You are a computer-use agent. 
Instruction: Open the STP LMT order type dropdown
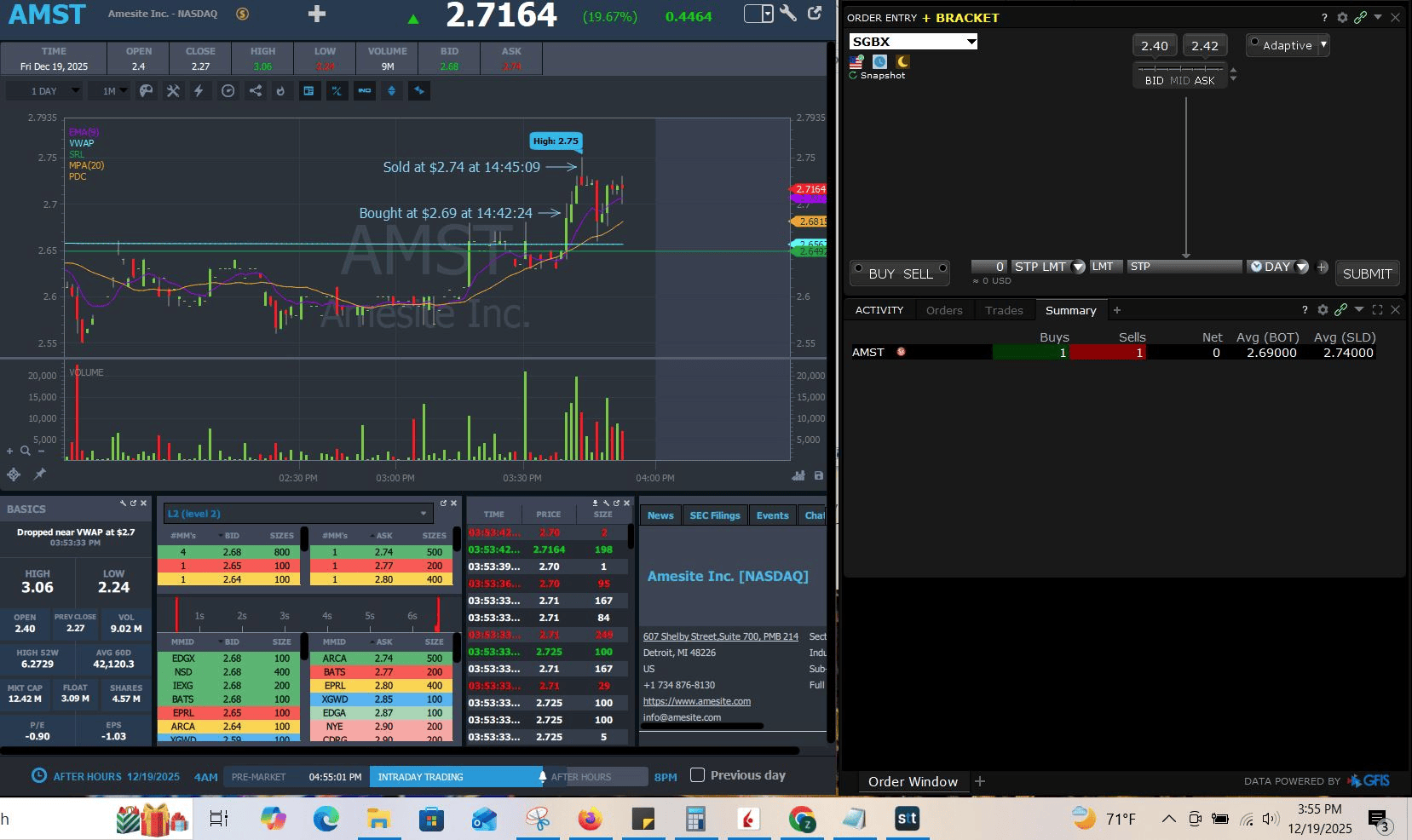(1078, 267)
